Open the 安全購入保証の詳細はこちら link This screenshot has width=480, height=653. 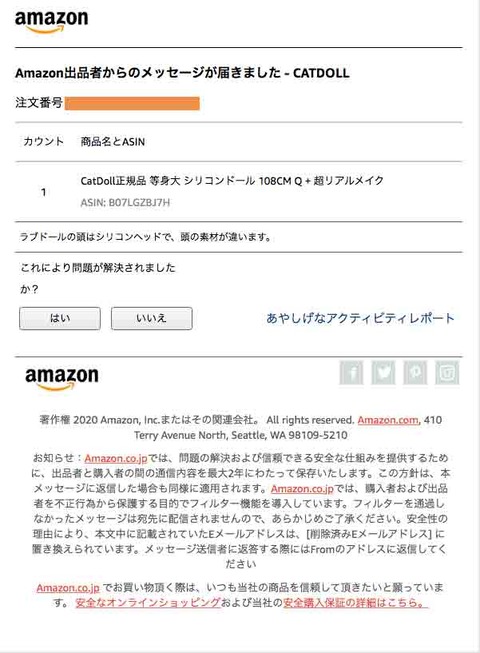[356, 603]
